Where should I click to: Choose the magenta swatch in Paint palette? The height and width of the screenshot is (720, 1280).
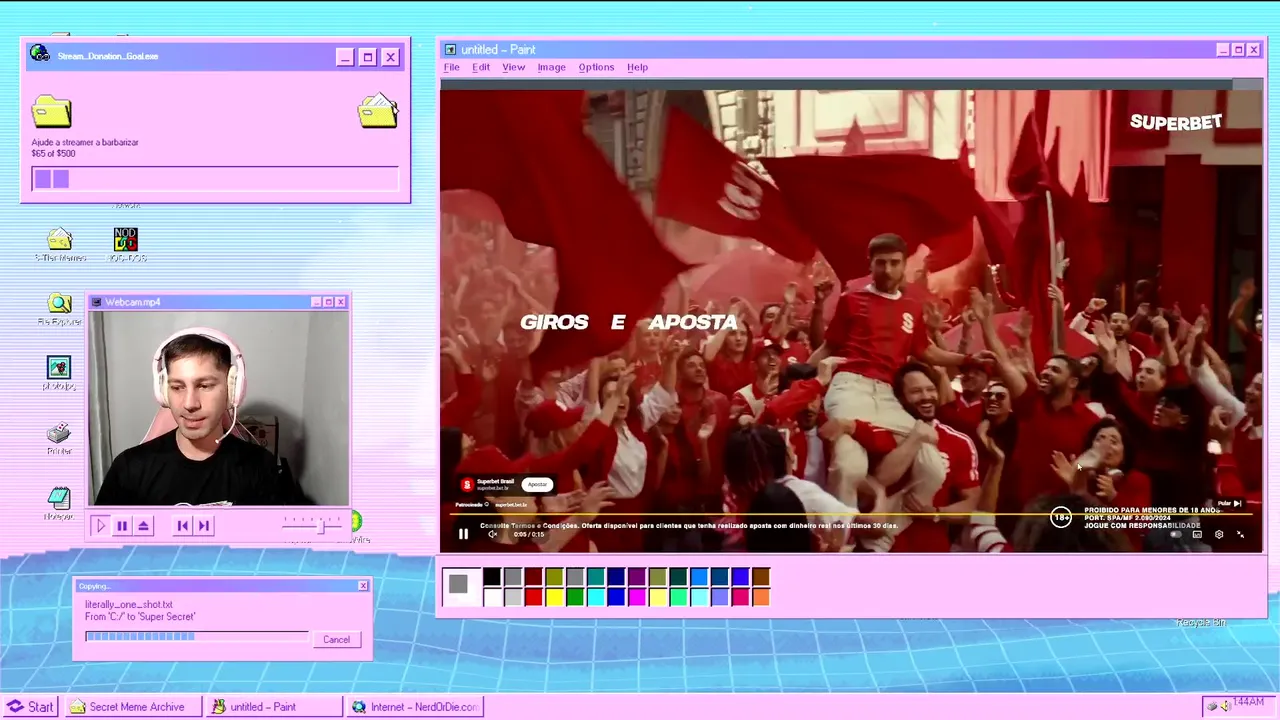[x=637, y=597]
